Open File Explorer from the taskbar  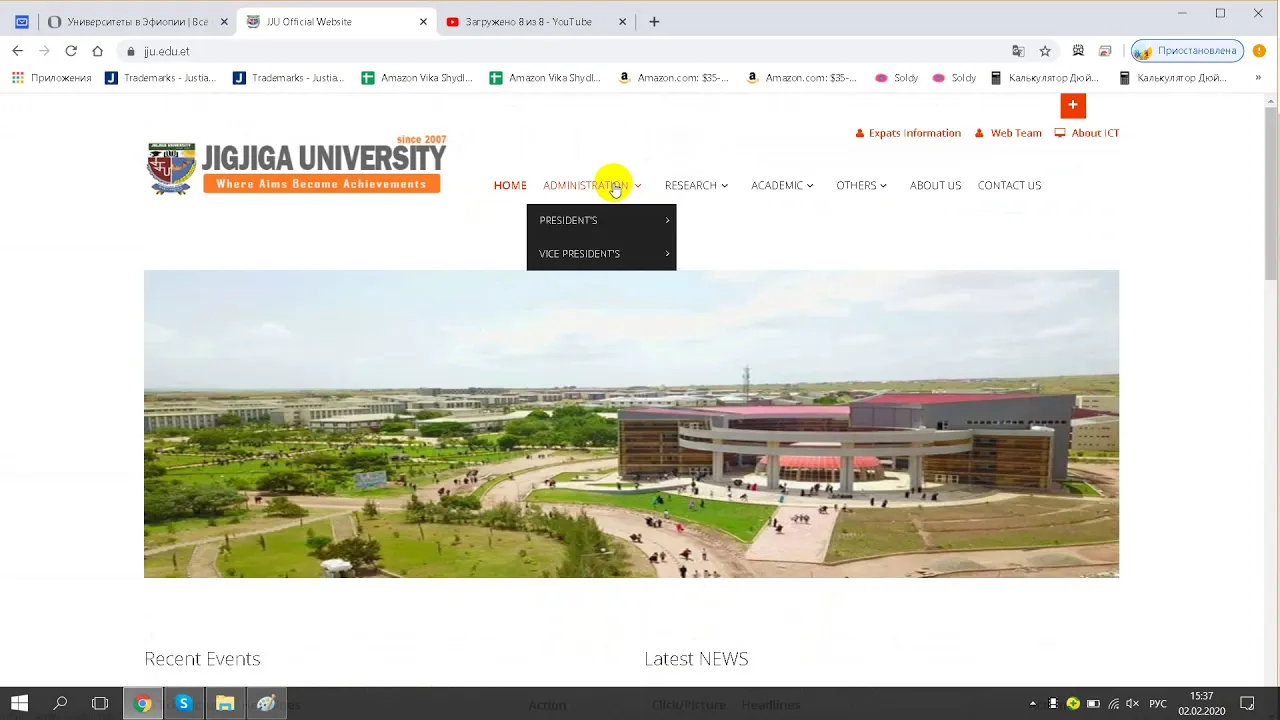click(225, 704)
